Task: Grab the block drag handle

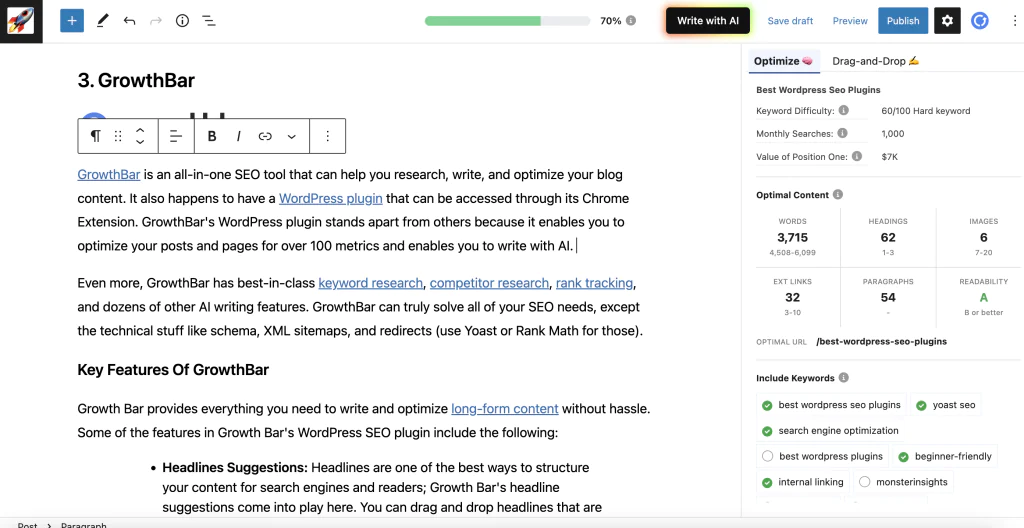Action: (x=118, y=136)
